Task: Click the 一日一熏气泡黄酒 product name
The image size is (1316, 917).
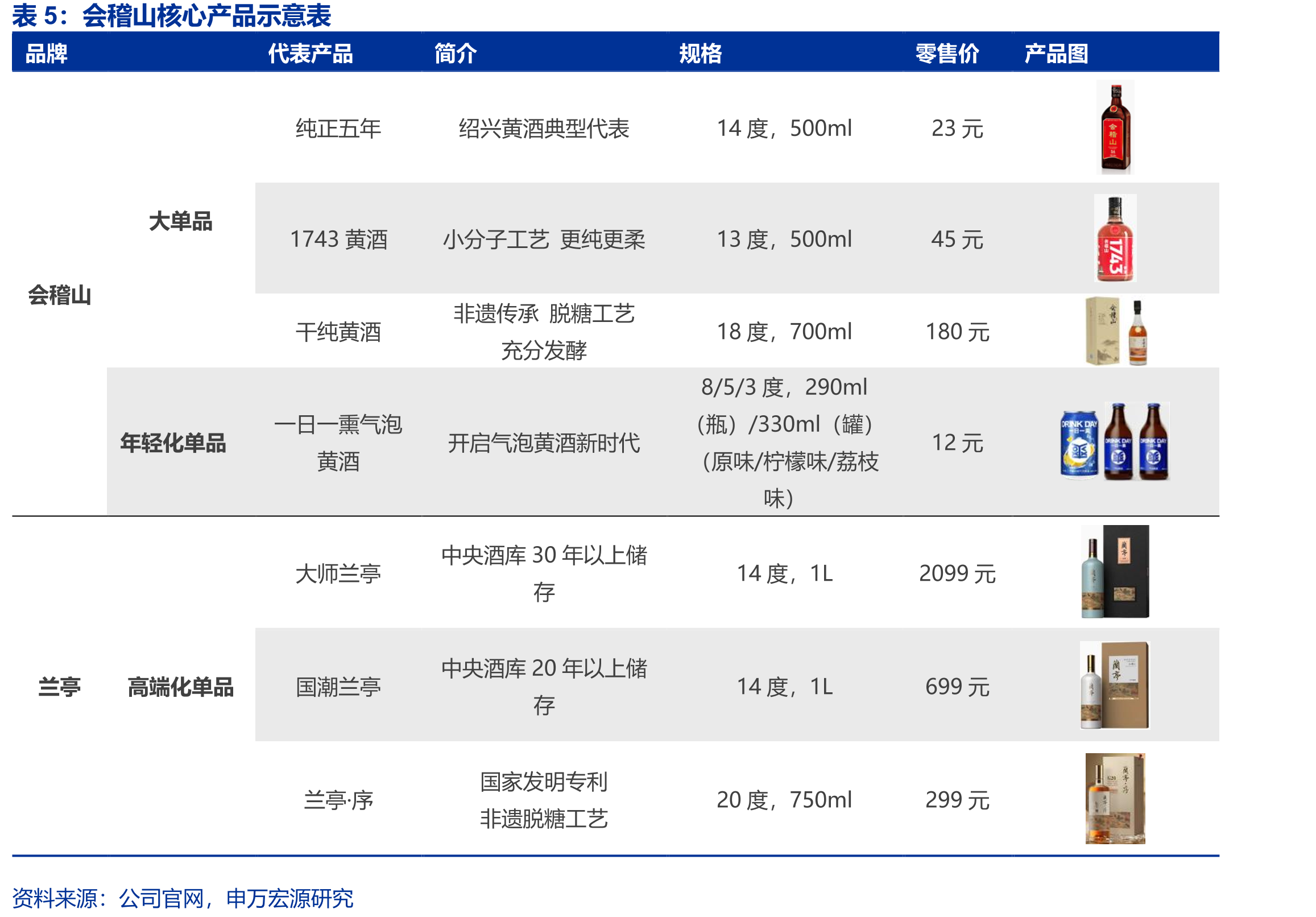Action: click(x=338, y=443)
